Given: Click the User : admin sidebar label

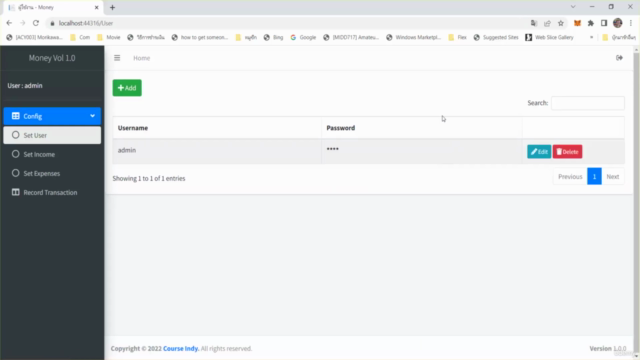Looking at the screenshot, I should tap(25, 86).
